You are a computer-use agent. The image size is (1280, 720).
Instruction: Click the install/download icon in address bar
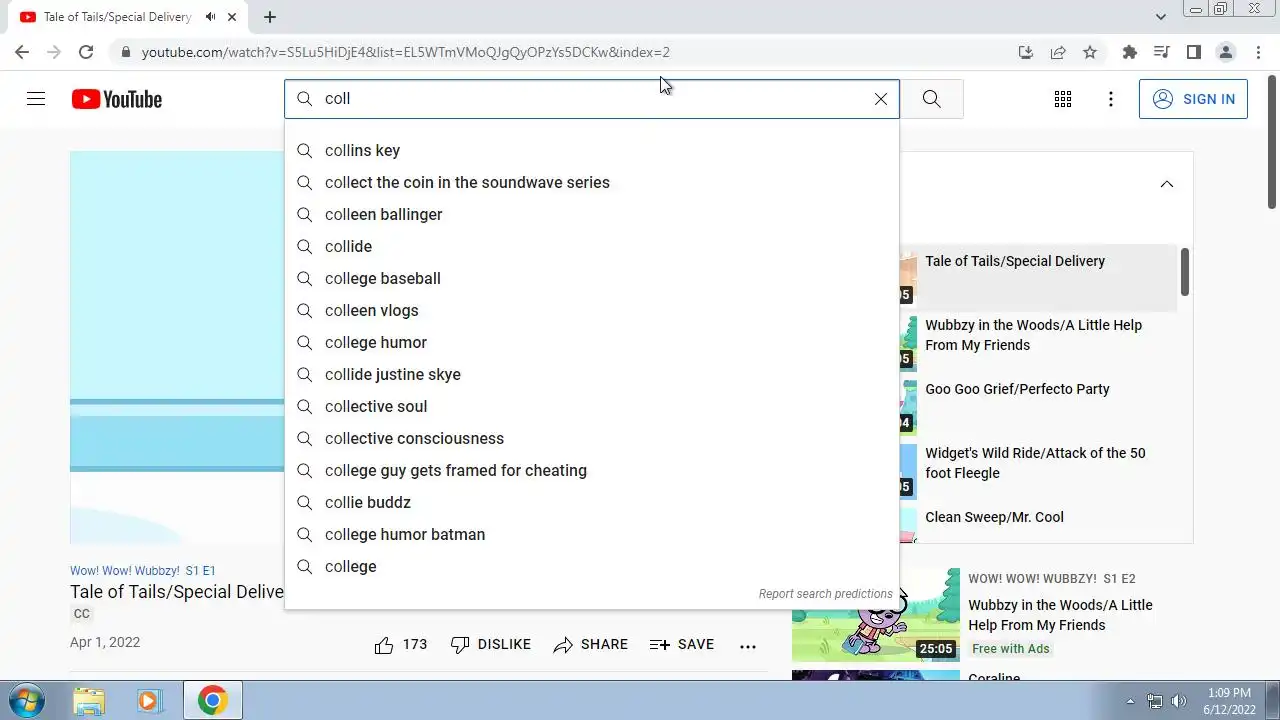coord(1026,52)
